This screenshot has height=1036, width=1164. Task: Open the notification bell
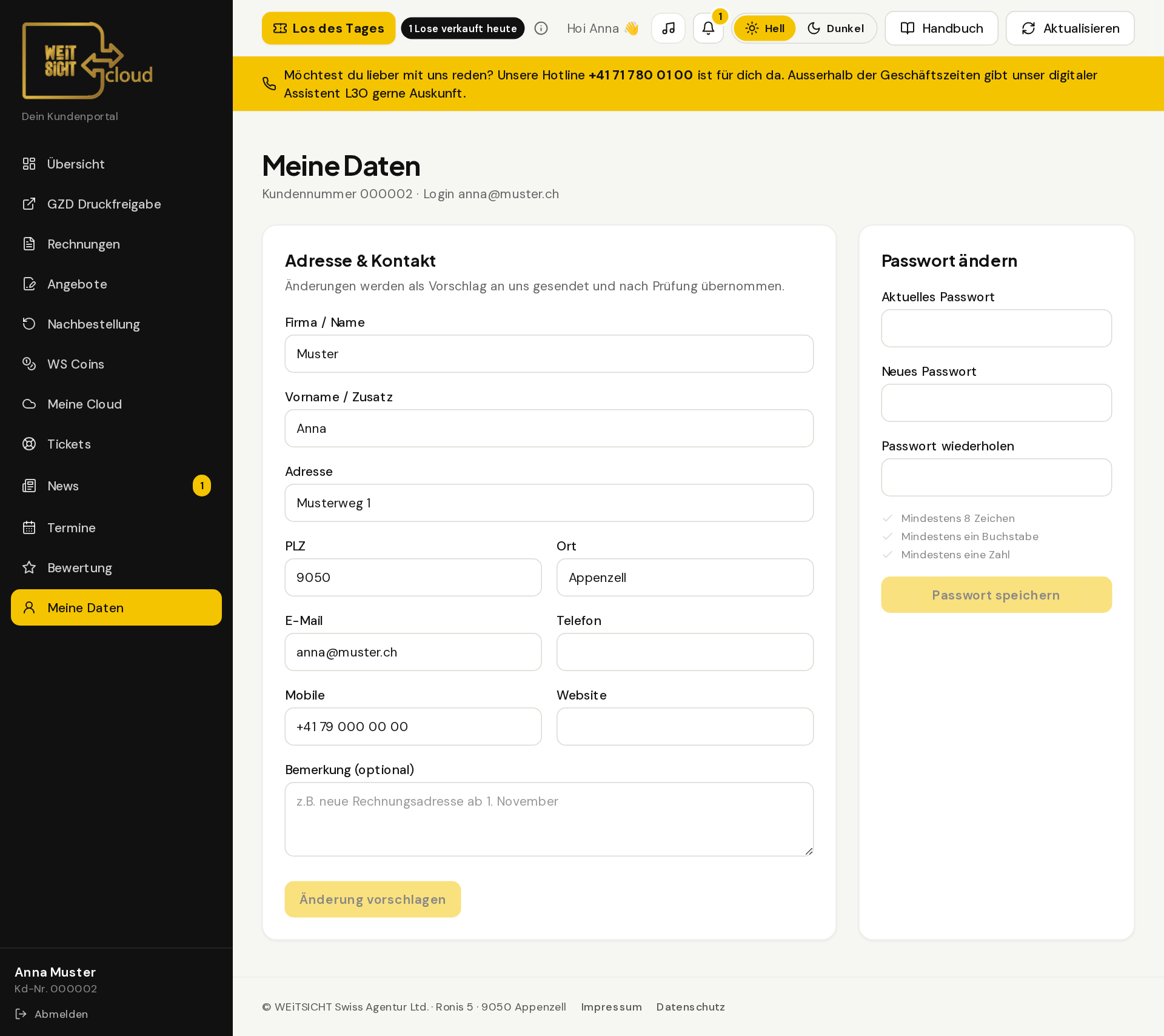pyautogui.click(x=708, y=28)
